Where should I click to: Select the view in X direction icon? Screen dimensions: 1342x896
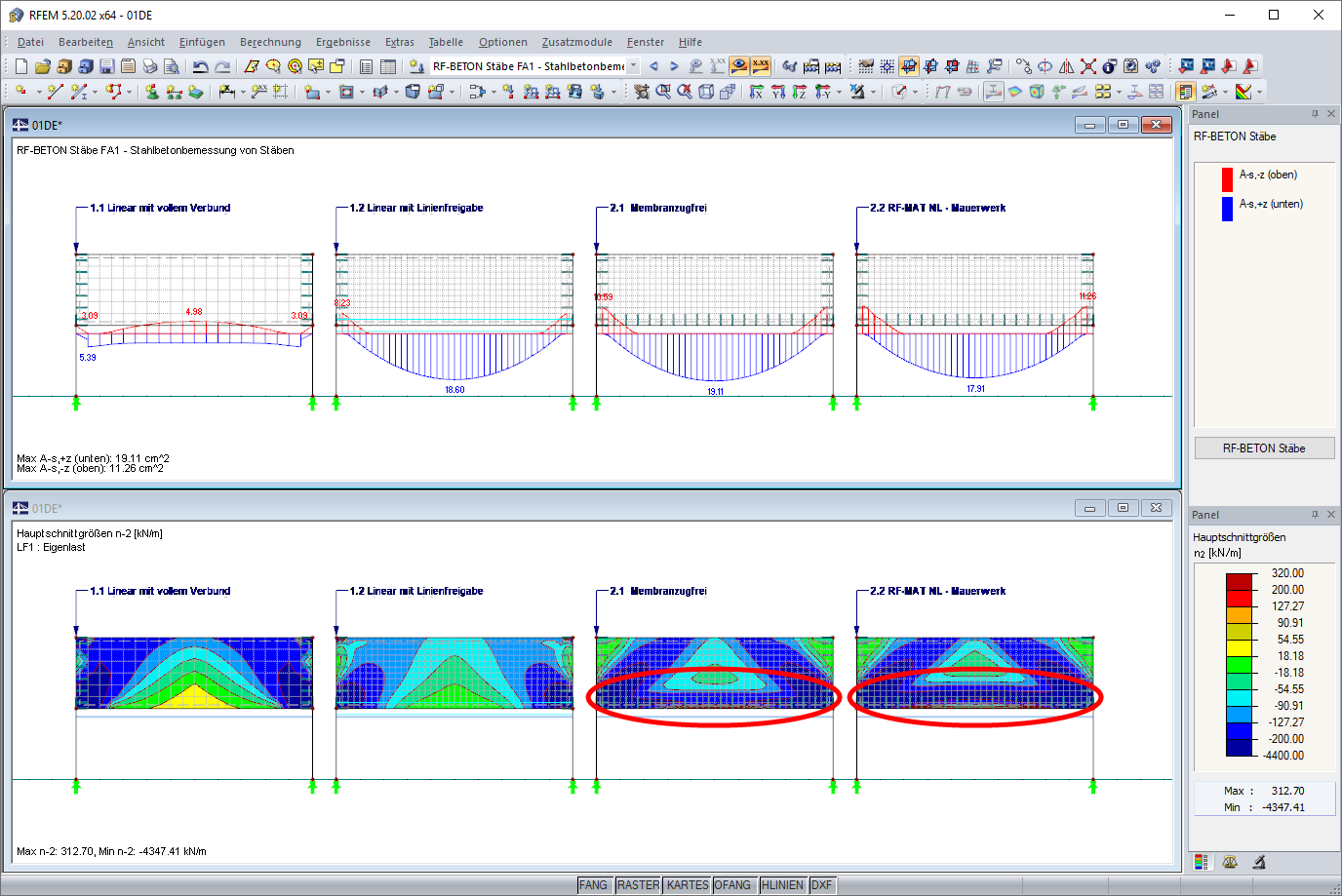(x=756, y=92)
